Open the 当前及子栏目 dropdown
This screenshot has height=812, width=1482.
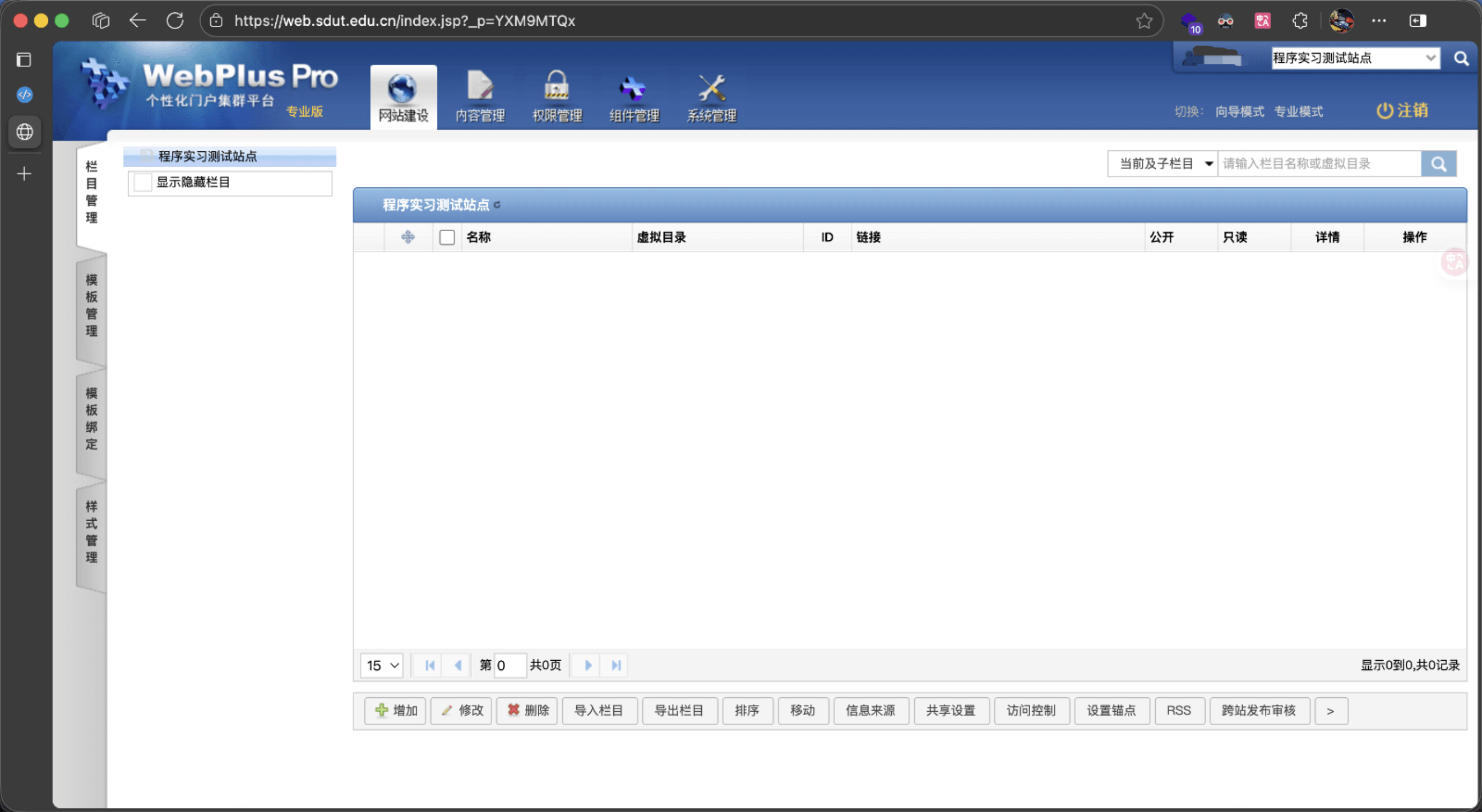(1161, 164)
